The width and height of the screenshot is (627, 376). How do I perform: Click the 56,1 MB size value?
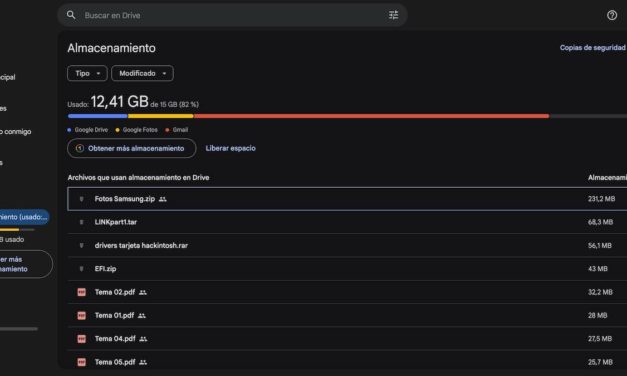coord(600,245)
